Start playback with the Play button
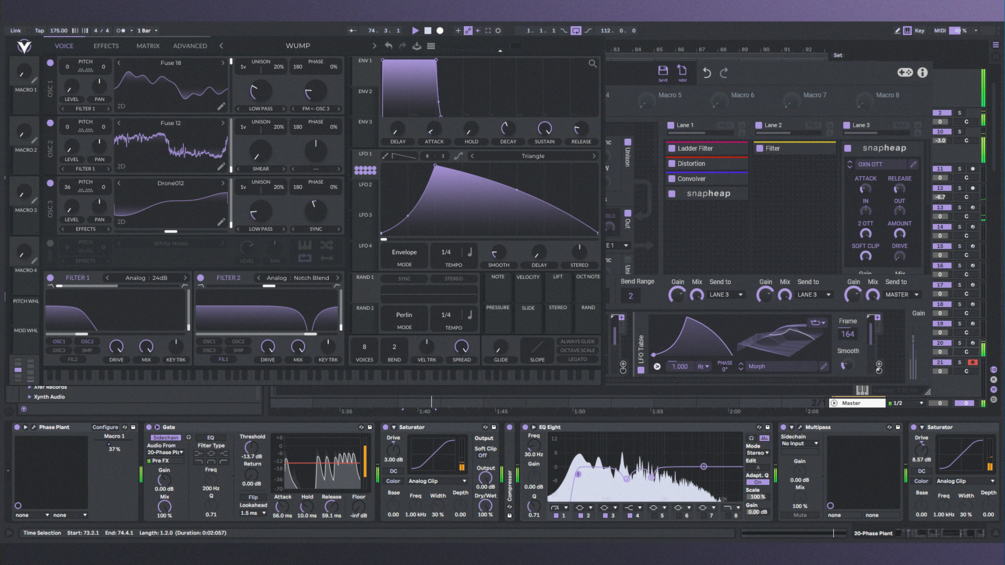This screenshot has width=1005, height=565. [x=415, y=30]
